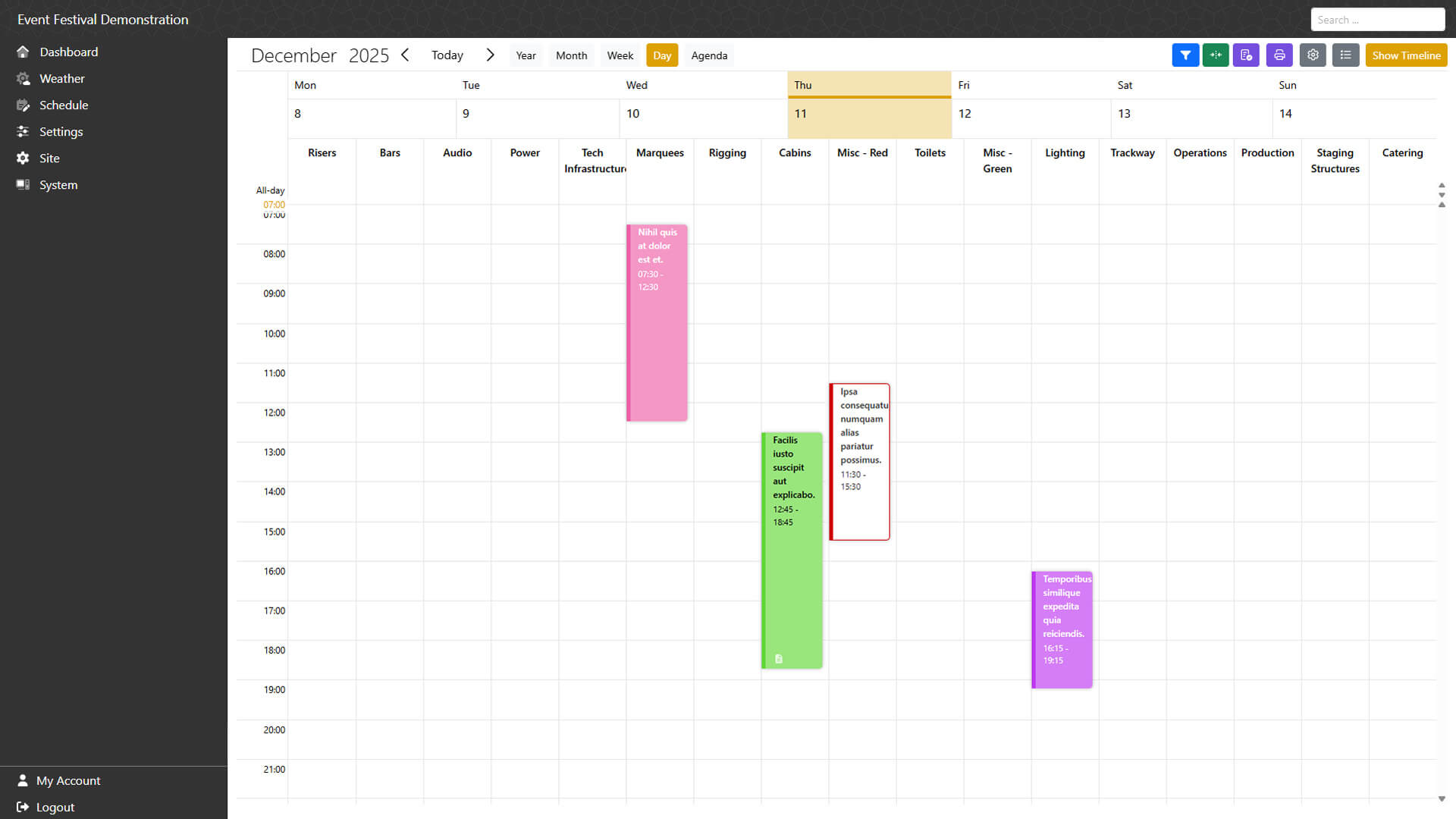This screenshot has height=819, width=1456.
Task: Click the grey list view icon
Action: click(1345, 55)
